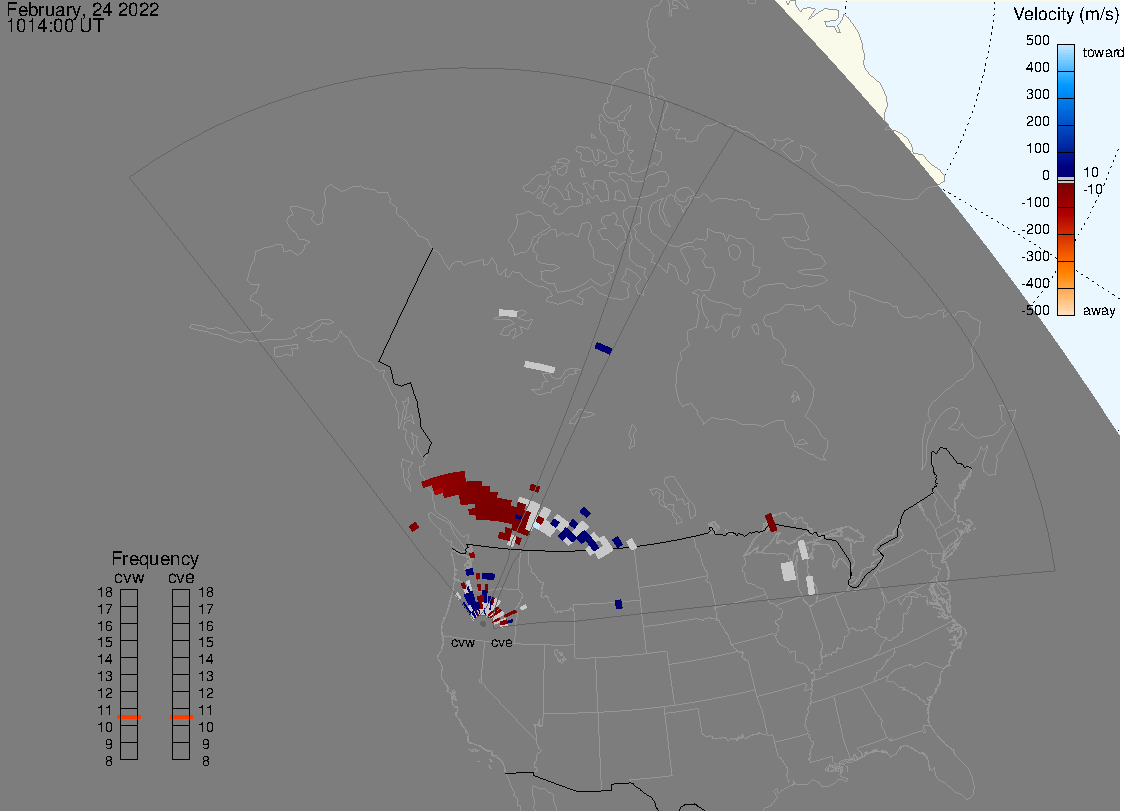Select the dark red 0 to -100 swatch
Viewport: 1124px width, 811px height.
(1066, 195)
